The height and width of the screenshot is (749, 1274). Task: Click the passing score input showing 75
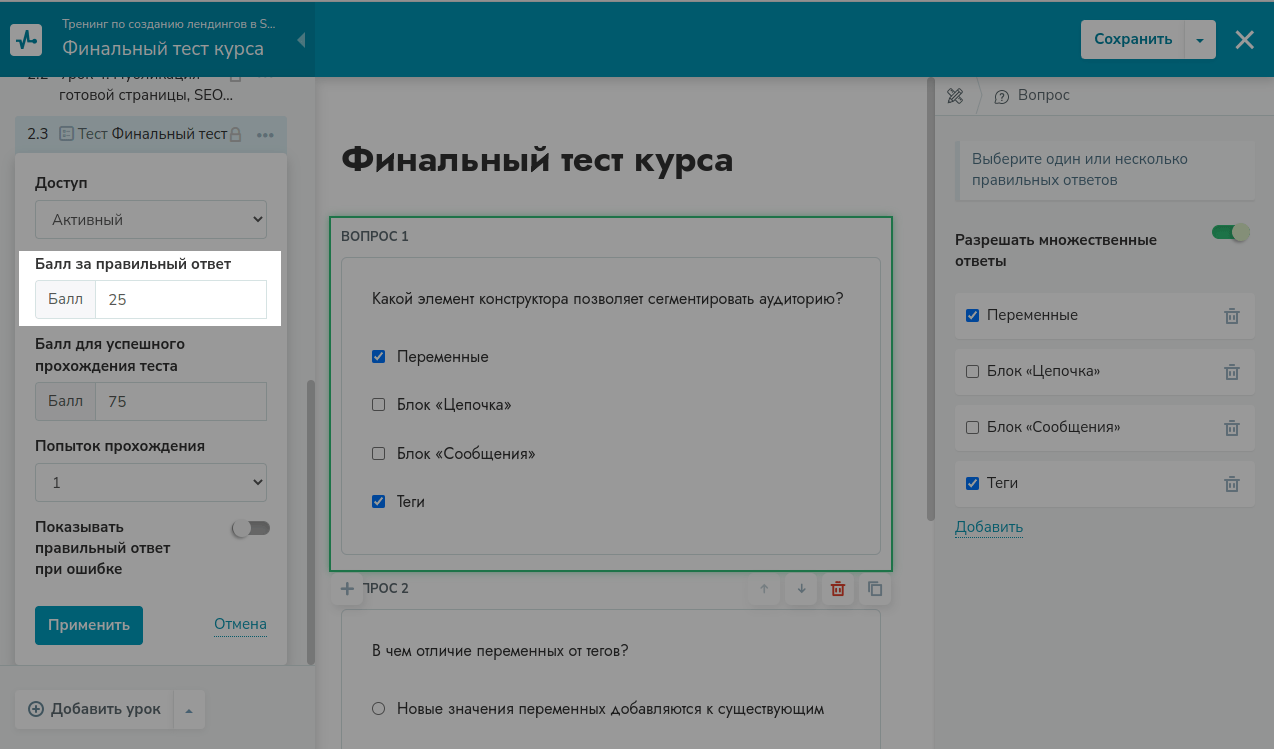(x=180, y=401)
